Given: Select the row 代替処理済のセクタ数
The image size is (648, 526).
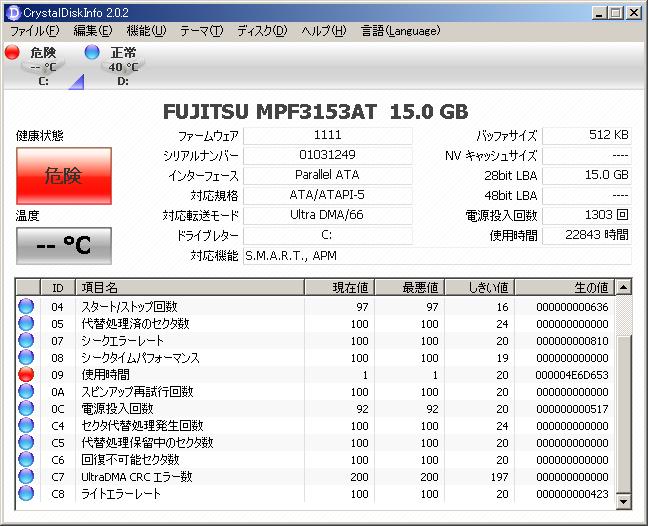Looking at the screenshot, I should pos(315,324).
